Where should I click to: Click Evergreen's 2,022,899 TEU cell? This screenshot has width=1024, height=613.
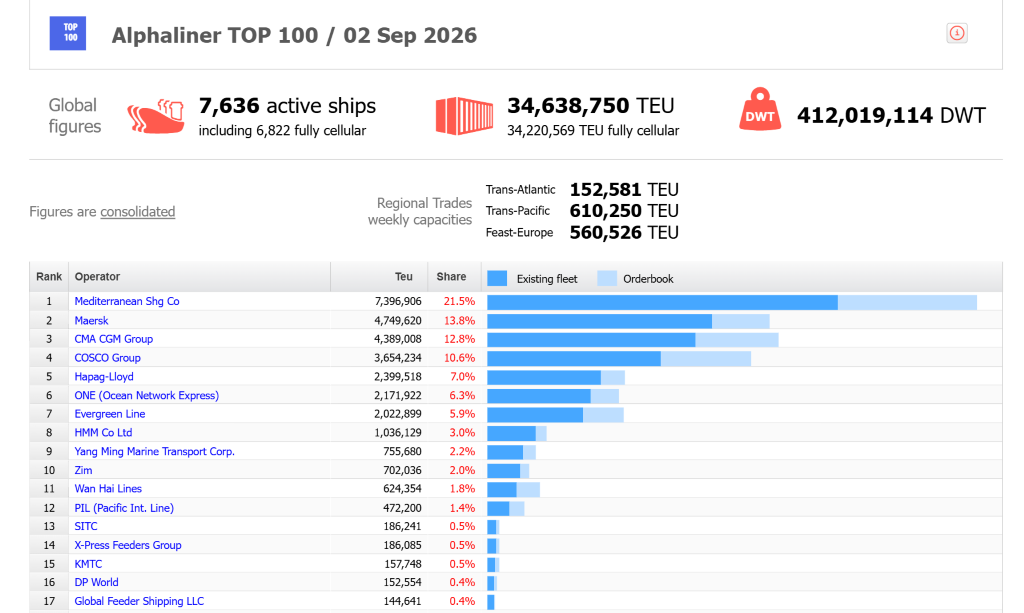pyautogui.click(x=398, y=414)
